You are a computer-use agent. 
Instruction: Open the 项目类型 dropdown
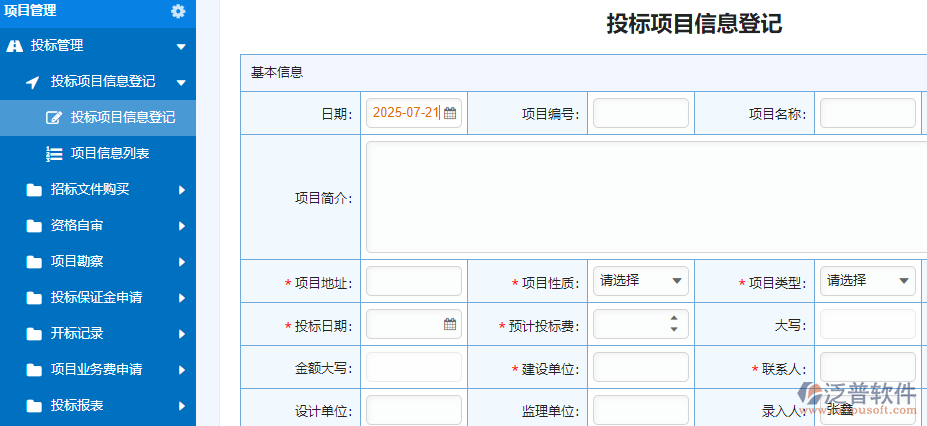click(867, 281)
